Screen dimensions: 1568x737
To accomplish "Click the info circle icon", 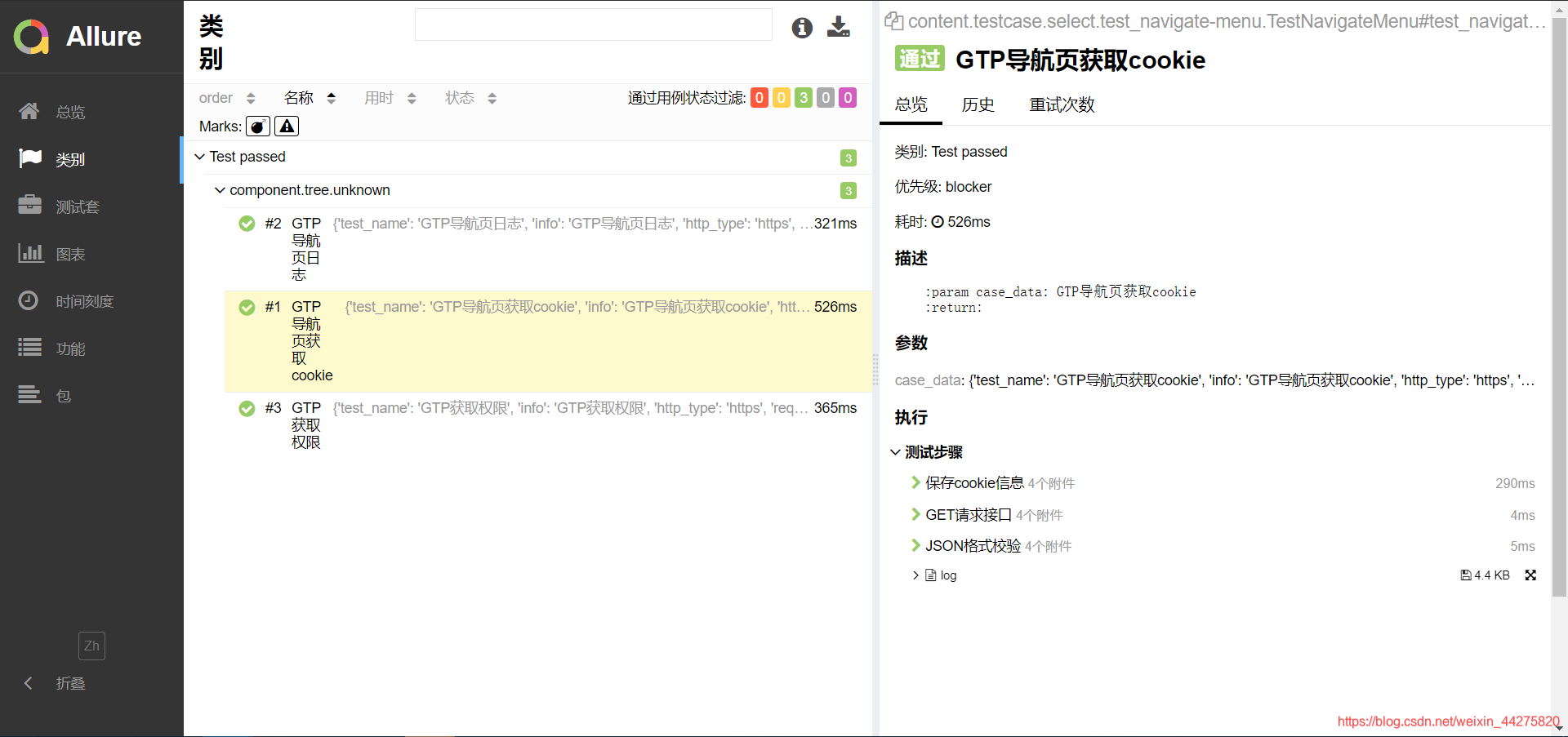I will [x=802, y=28].
